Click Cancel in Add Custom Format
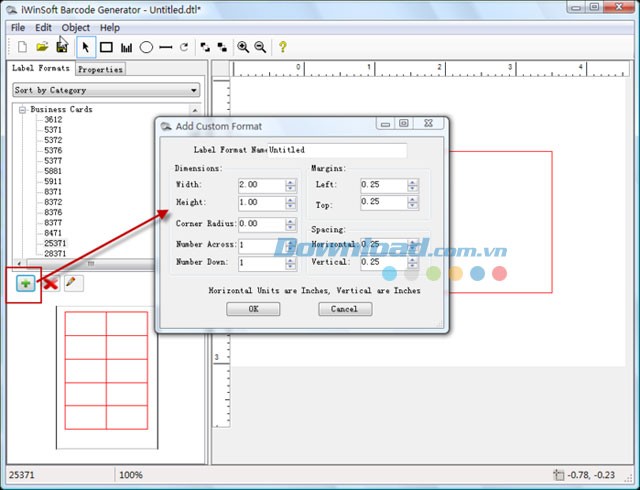Image resolution: width=640 pixels, height=490 pixels. coord(345,309)
